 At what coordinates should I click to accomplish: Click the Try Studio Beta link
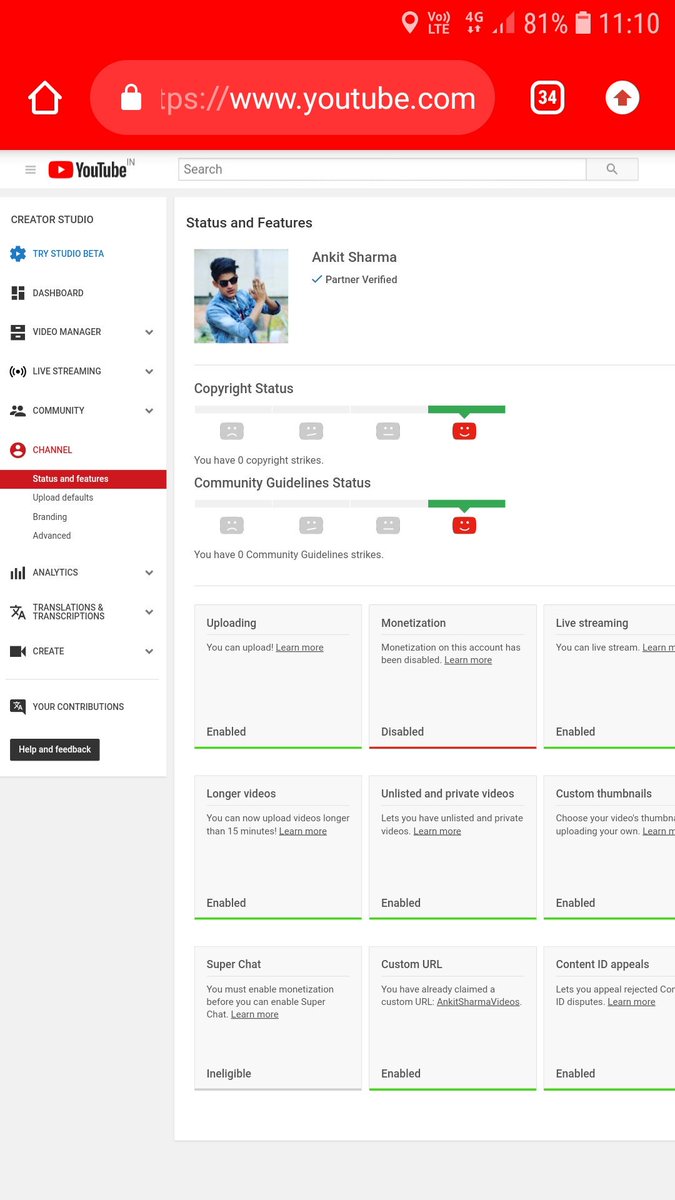[68, 254]
